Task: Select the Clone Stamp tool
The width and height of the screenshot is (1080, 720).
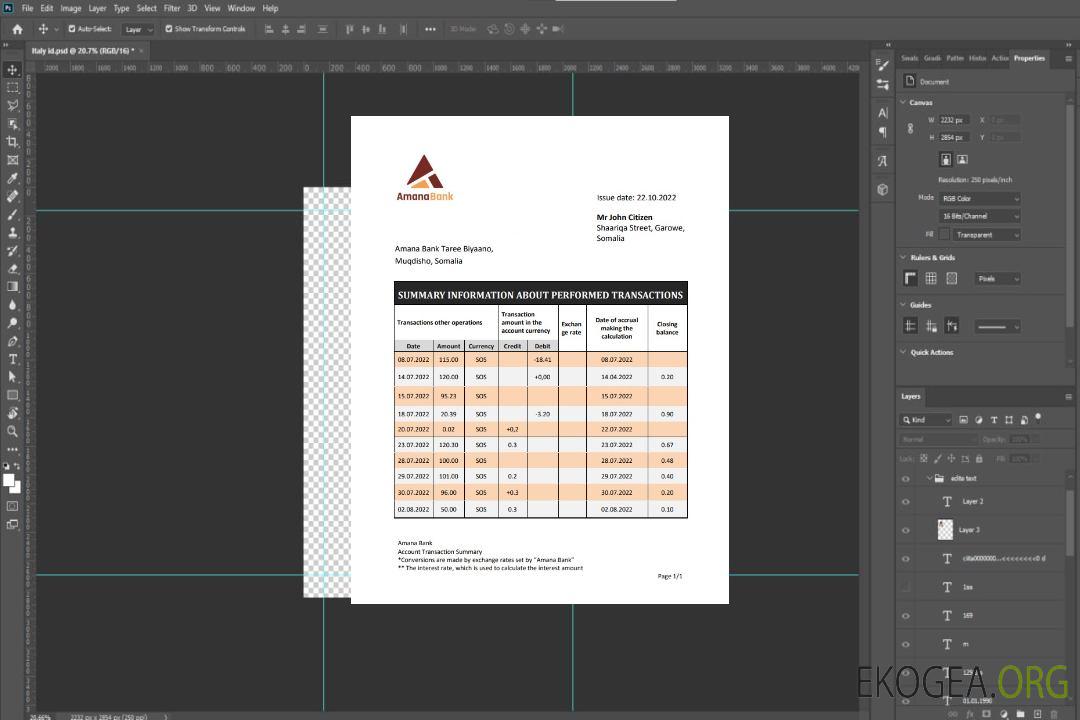Action: click(x=13, y=232)
